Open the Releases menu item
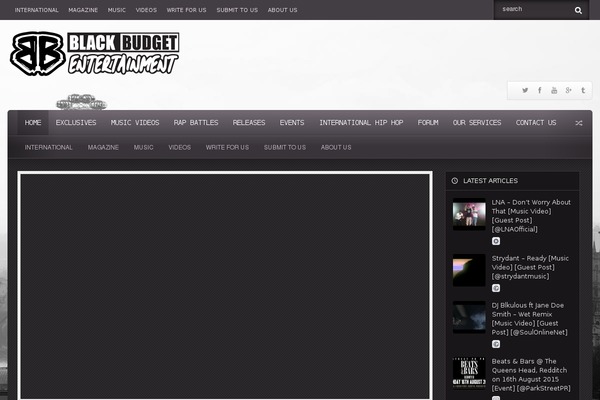The image size is (600, 400). (x=249, y=122)
